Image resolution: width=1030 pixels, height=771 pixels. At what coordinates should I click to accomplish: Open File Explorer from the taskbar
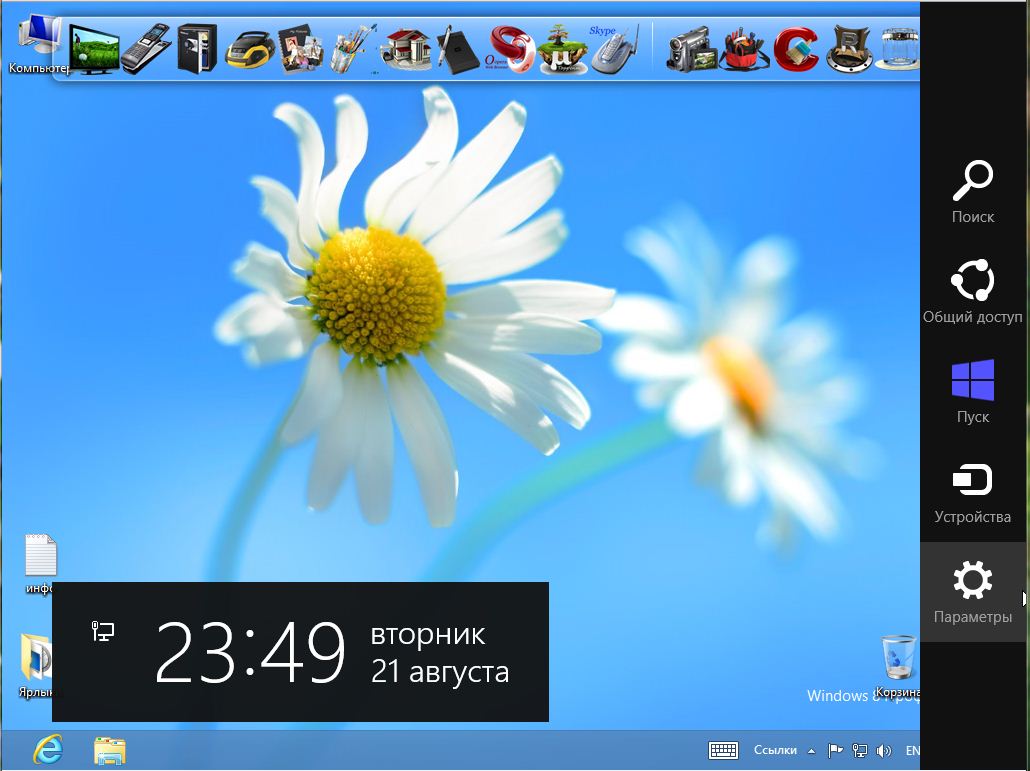109,750
